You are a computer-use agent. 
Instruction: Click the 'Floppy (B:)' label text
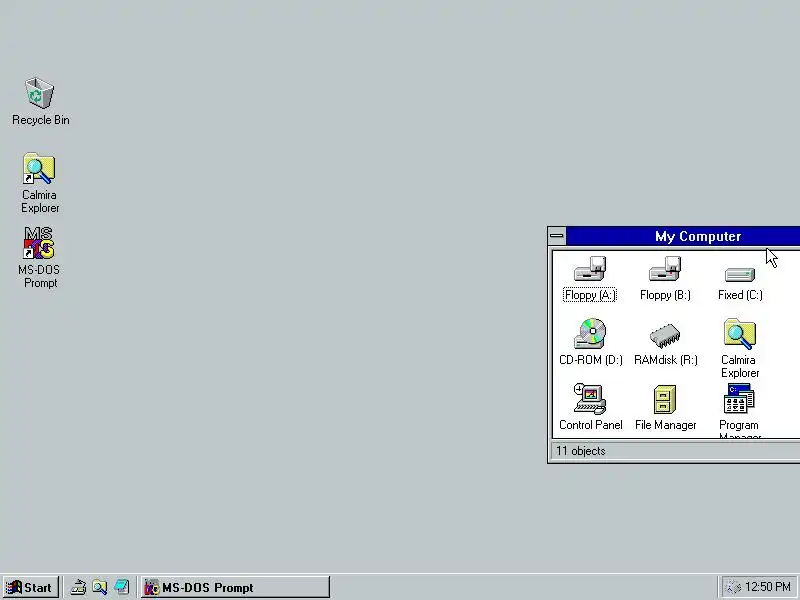665,295
